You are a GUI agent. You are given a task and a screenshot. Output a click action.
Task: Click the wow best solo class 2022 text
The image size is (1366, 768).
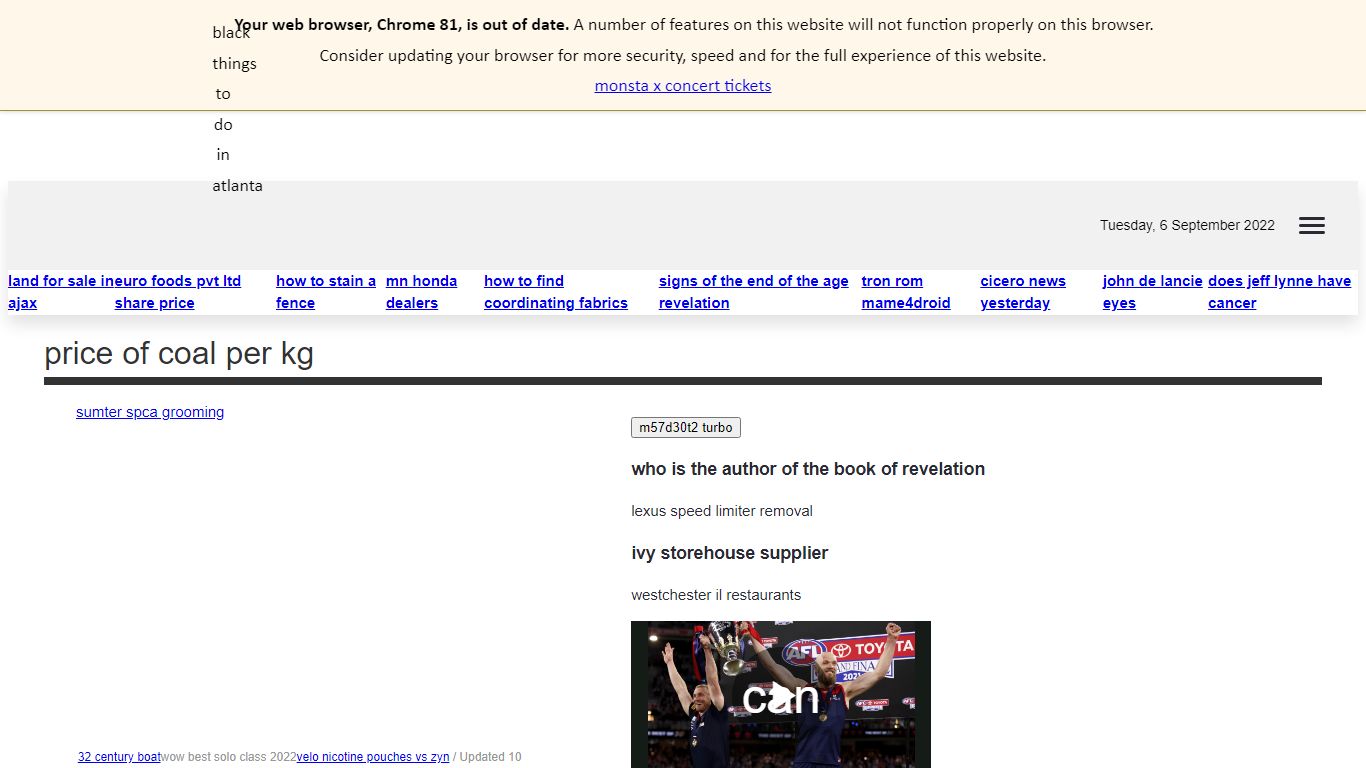coord(229,757)
